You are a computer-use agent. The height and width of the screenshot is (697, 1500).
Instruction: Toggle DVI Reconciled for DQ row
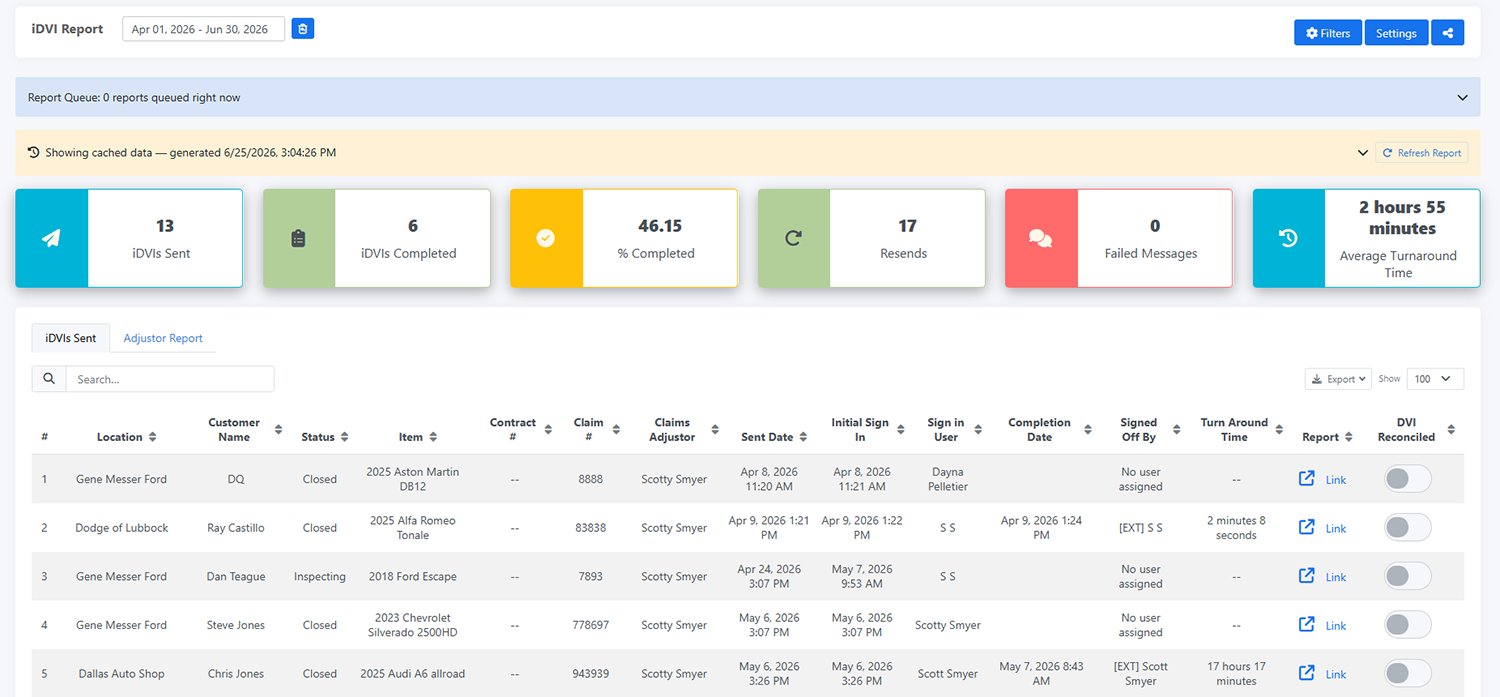(1407, 479)
